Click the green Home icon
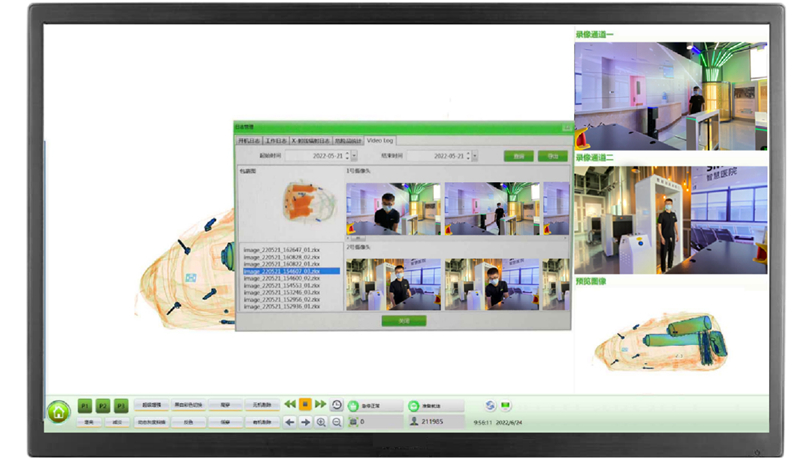Viewport: 800px width, 458px height. point(59,411)
